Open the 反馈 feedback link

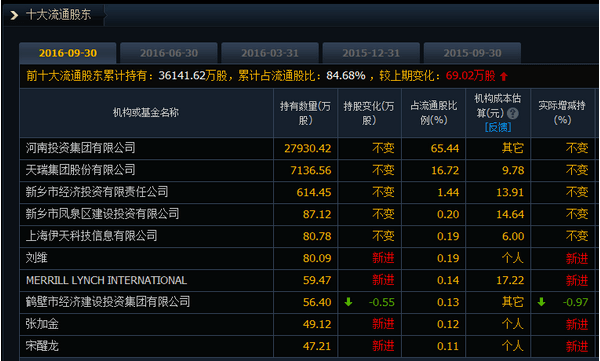(x=498, y=127)
